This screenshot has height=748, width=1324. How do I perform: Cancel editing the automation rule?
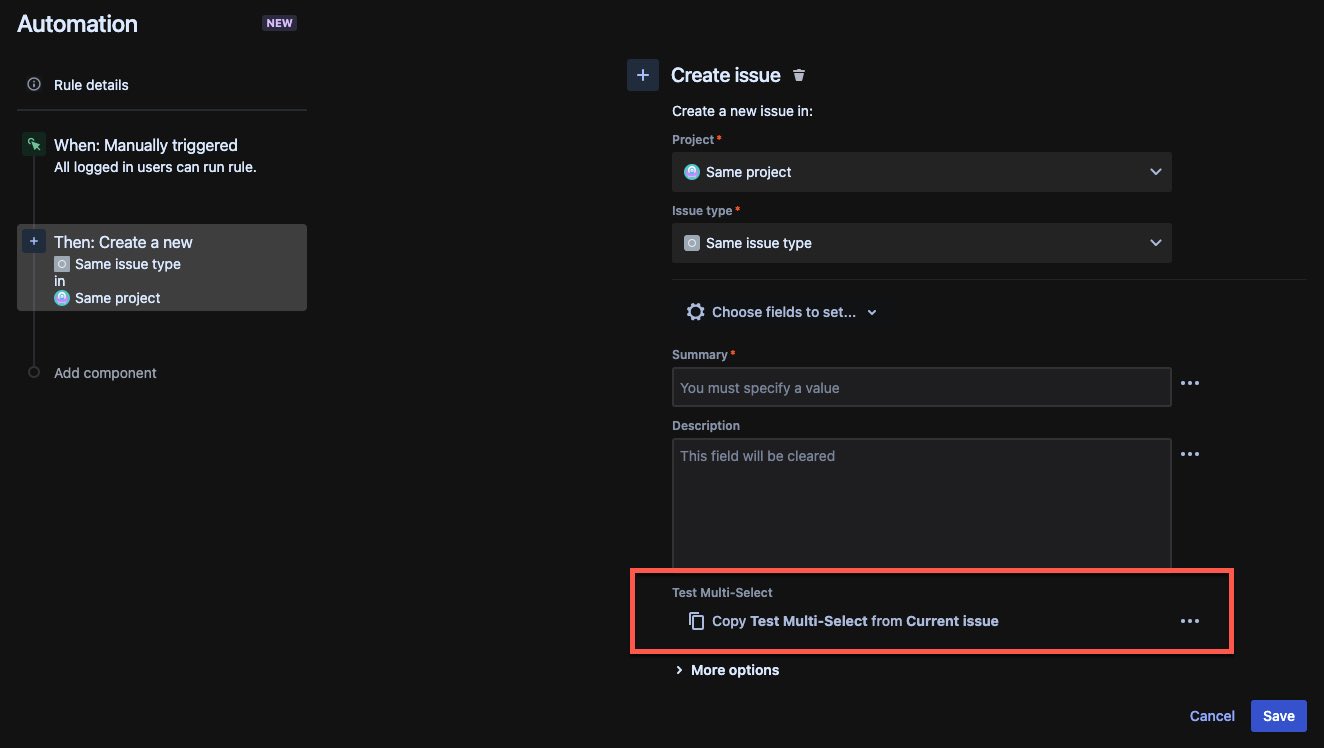(x=1211, y=716)
